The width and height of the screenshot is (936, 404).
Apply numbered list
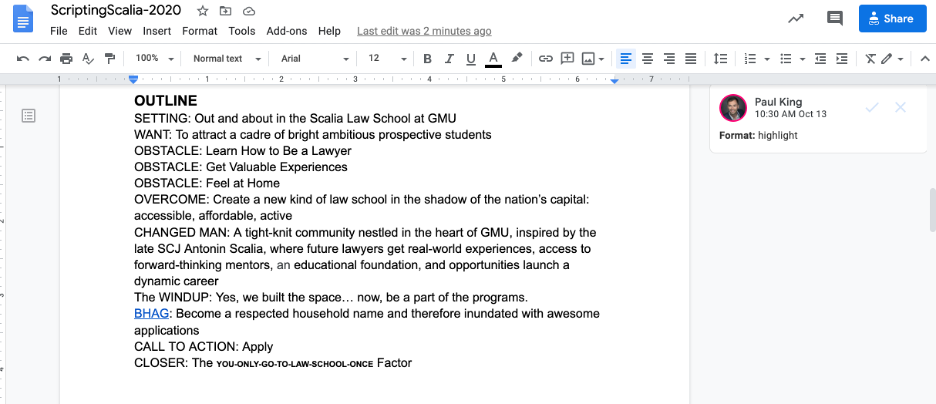750,58
